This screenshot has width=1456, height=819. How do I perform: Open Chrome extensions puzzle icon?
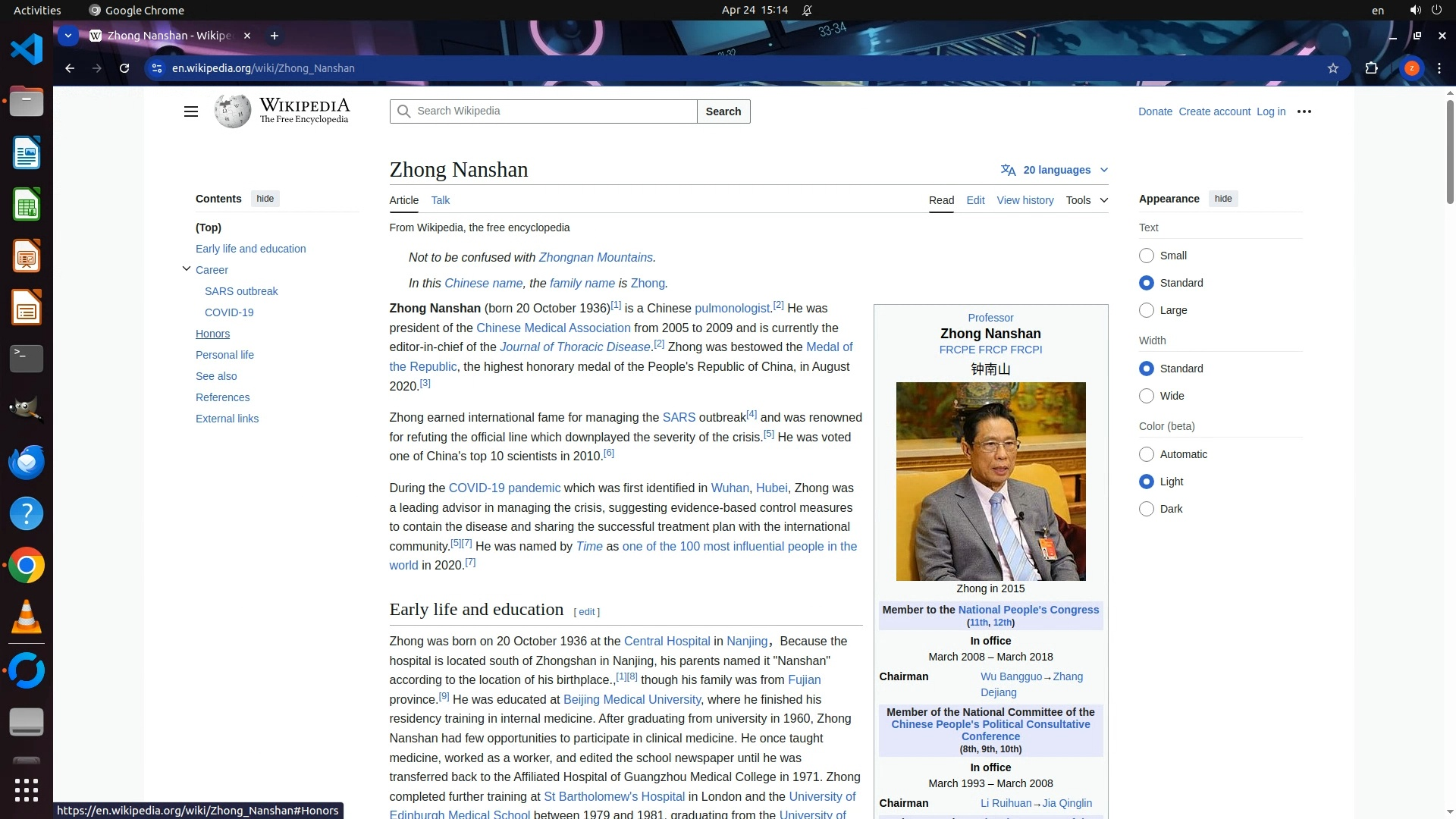[x=1371, y=68]
